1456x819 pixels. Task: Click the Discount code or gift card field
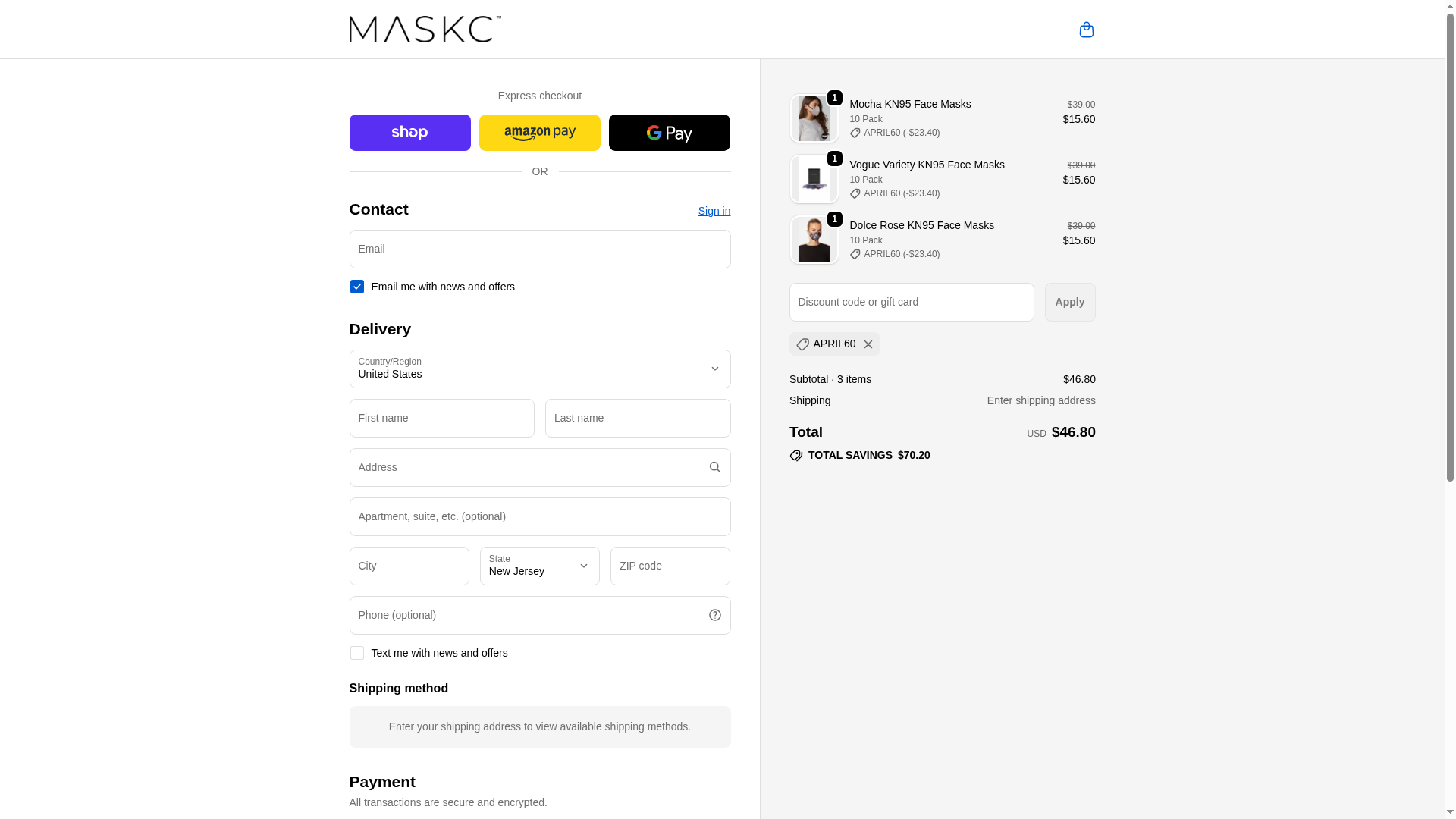911,302
